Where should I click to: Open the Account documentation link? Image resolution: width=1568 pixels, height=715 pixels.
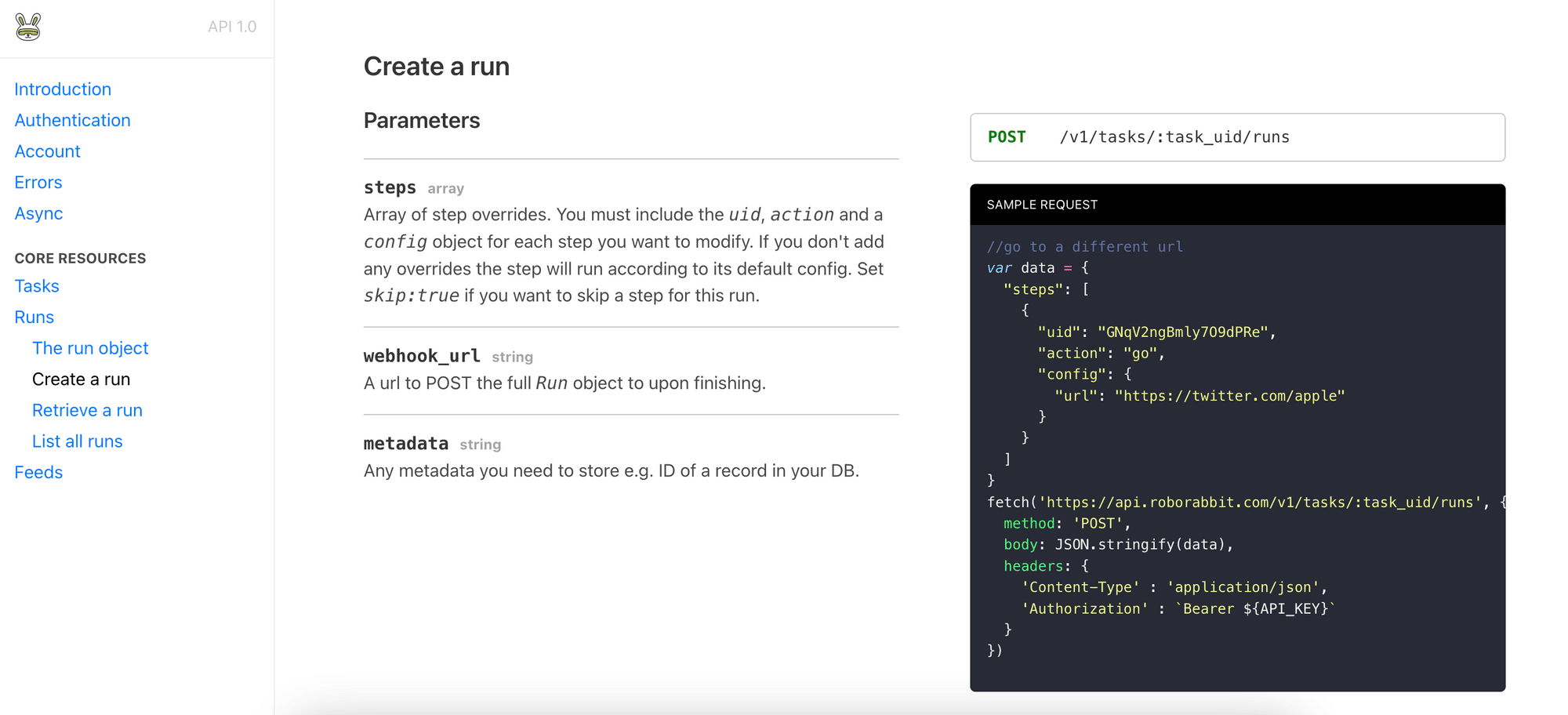(47, 151)
